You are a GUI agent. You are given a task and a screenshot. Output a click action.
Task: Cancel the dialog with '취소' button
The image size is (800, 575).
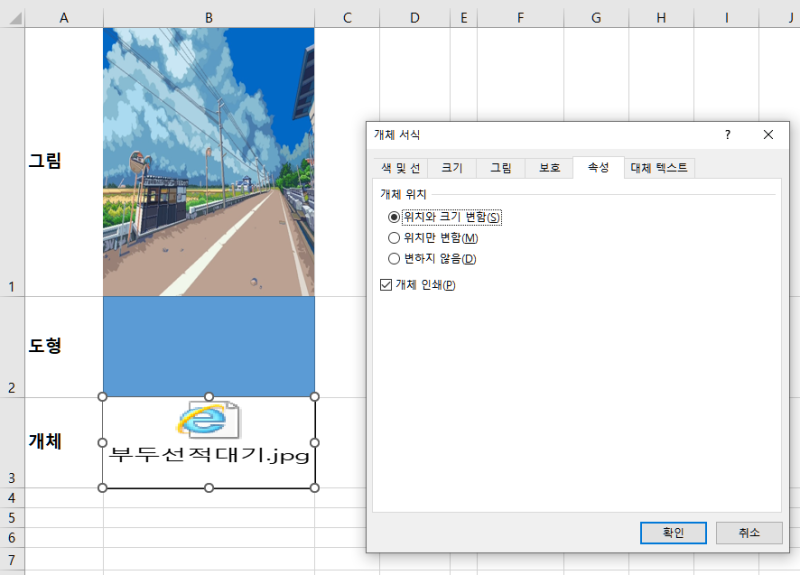(749, 533)
